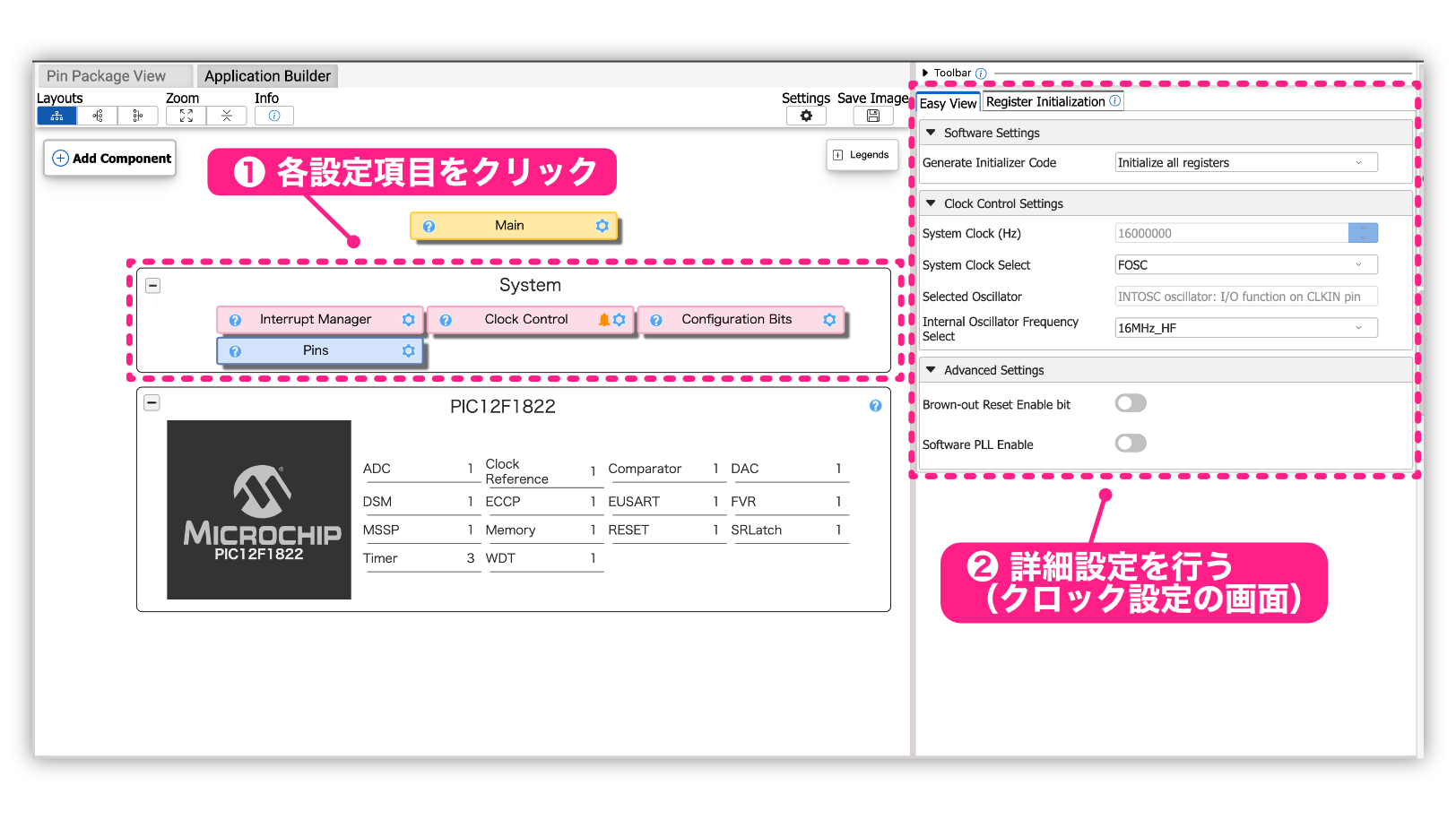Expand the Toolbar disclosure triangle
Screen dimensions: 1456x819
coord(925,73)
